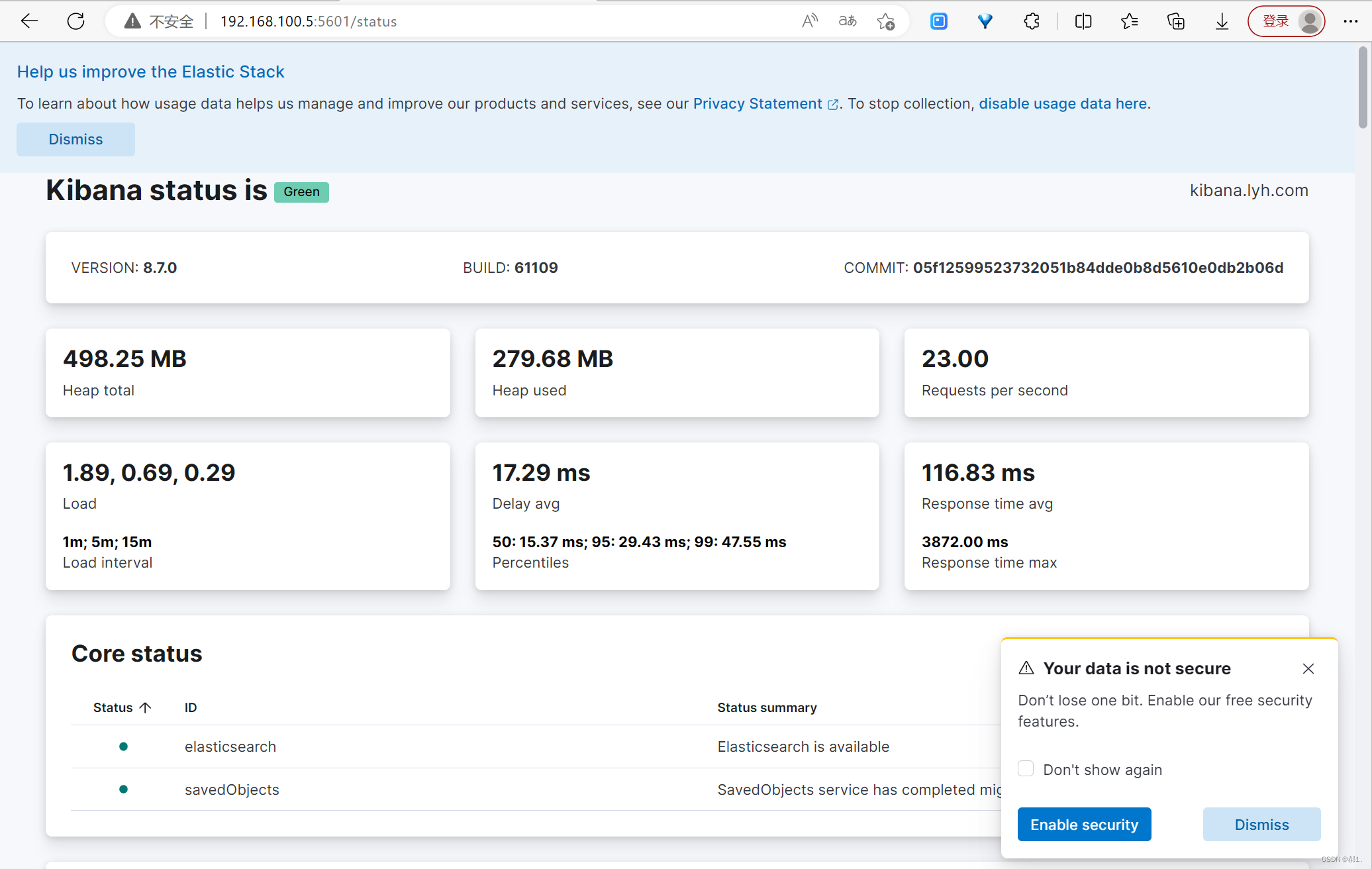Click the VERSION 8.7.0 text

click(124, 268)
